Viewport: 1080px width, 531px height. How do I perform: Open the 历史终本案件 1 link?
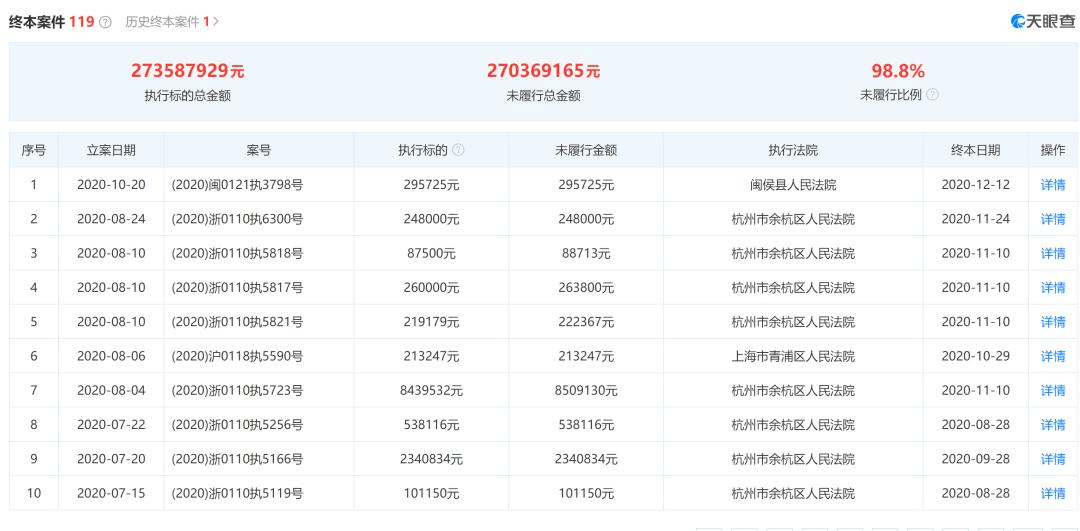167,22
